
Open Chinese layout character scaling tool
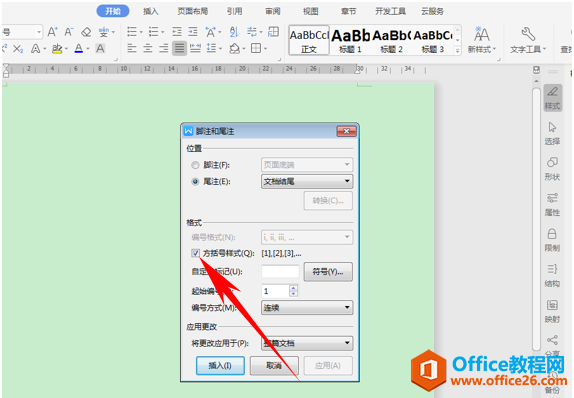click(211, 32)
